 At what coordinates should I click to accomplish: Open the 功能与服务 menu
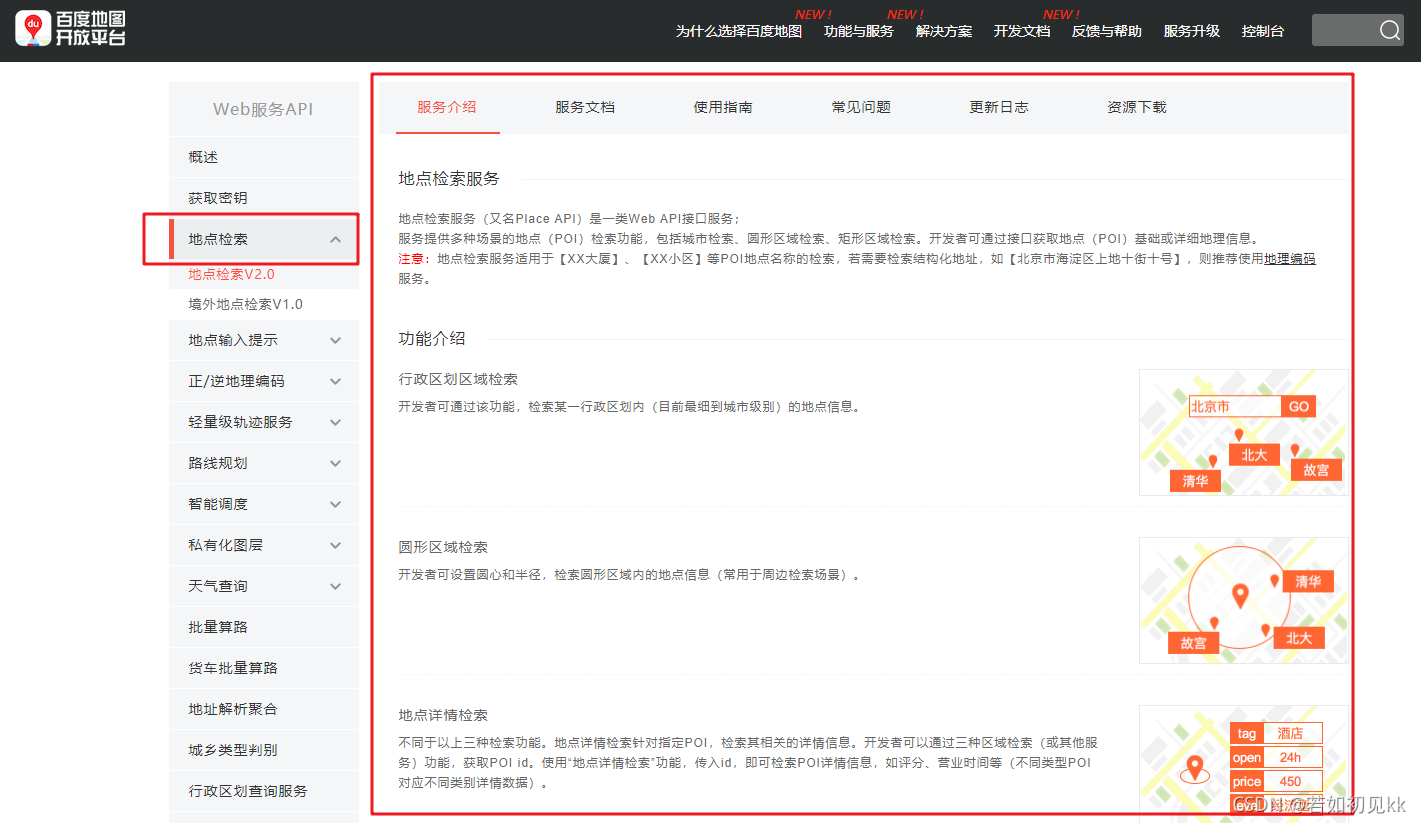tap(859, 31)
